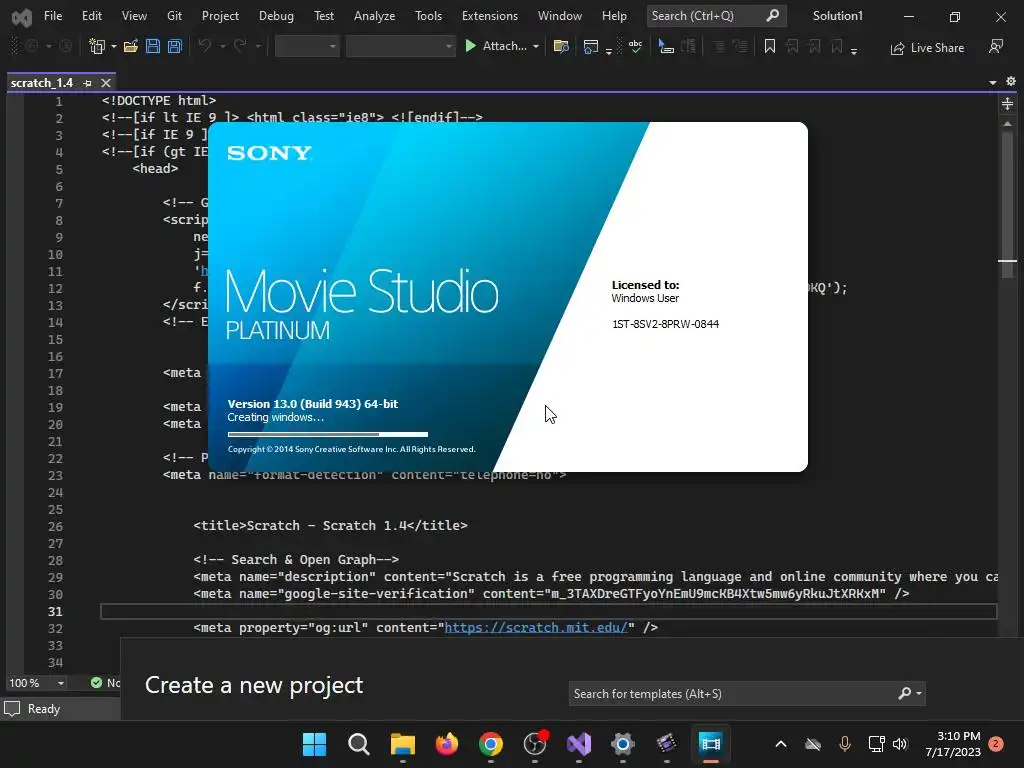
Task: Click the New Project toolbar icon
Action: pyautogui.click(x=97, y=46)
